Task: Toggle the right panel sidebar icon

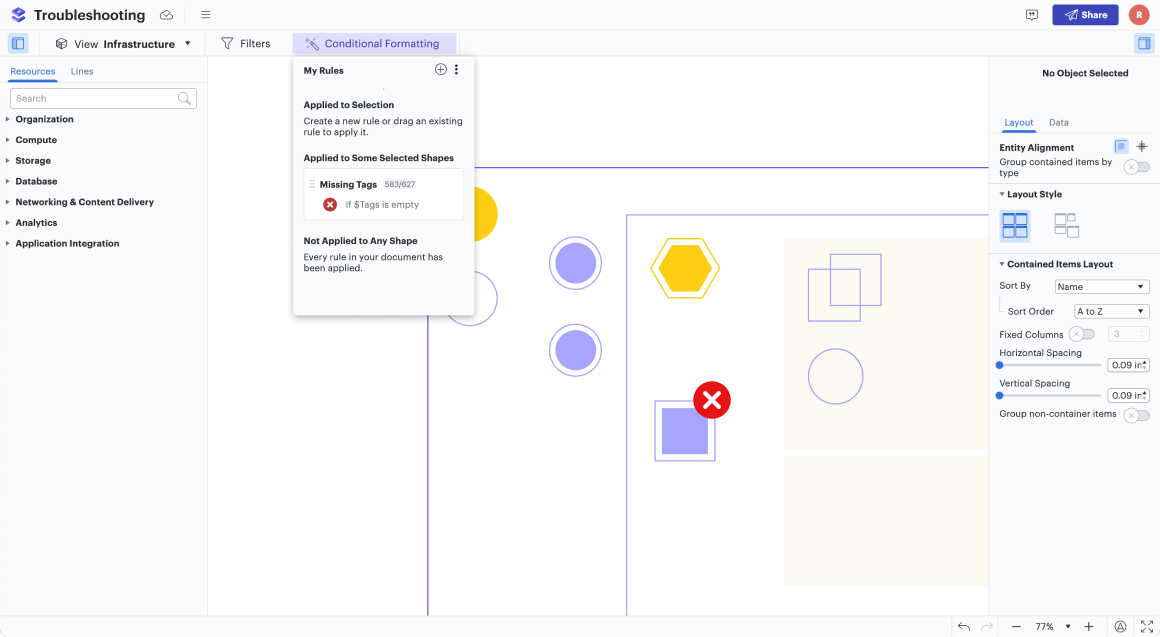Action: pyautogui.click(x=1143, y=44)
